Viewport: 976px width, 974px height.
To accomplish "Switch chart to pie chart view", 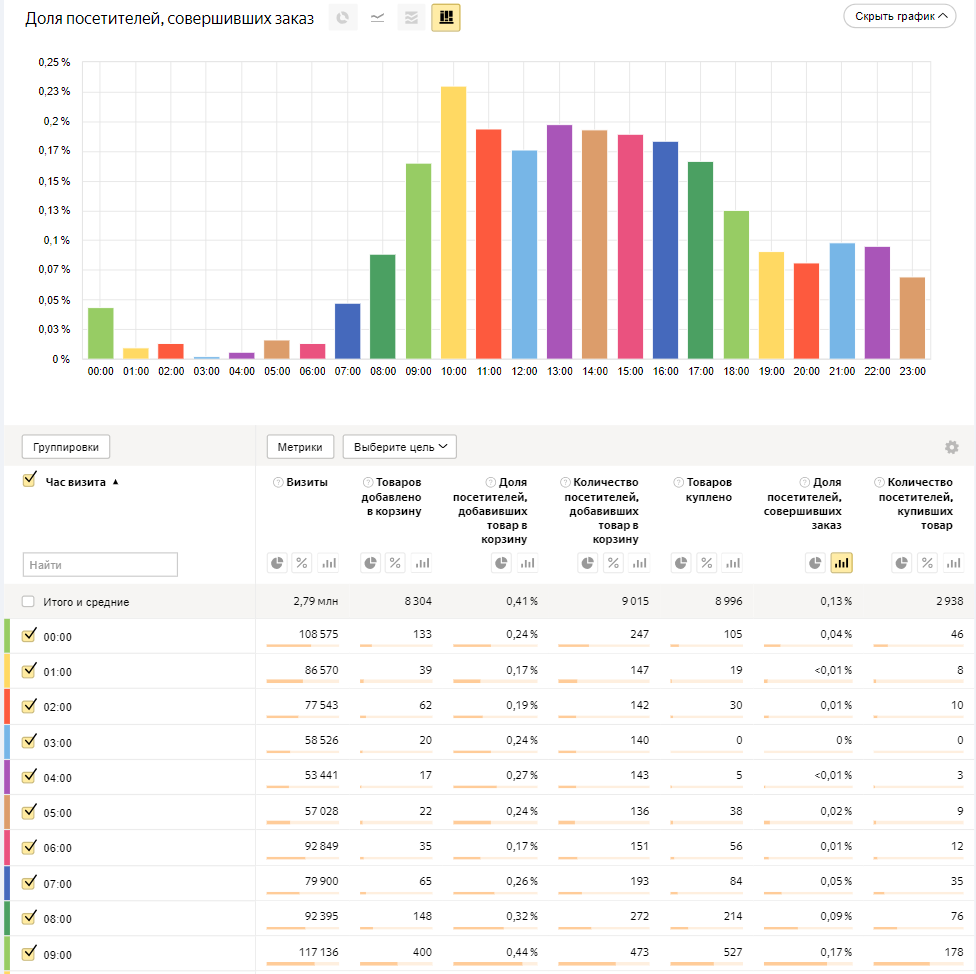I will [x=343, y=18].
